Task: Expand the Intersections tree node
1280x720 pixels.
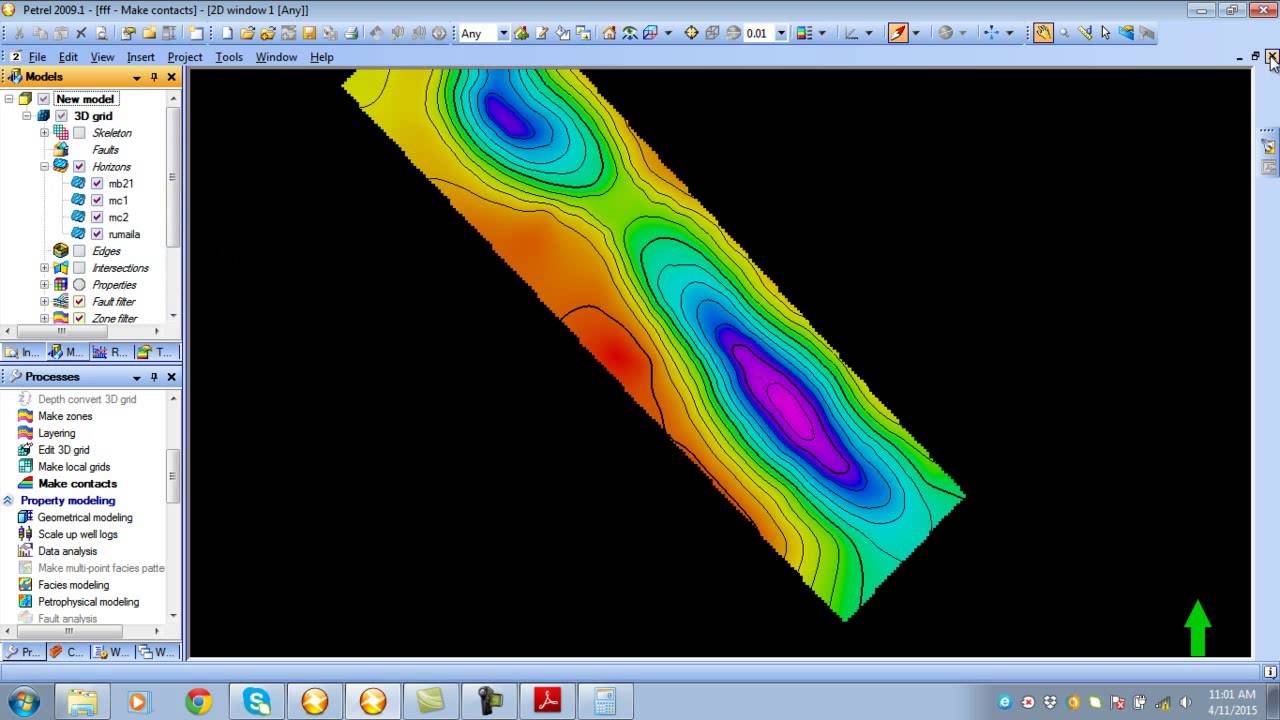Action: point(44,268)
